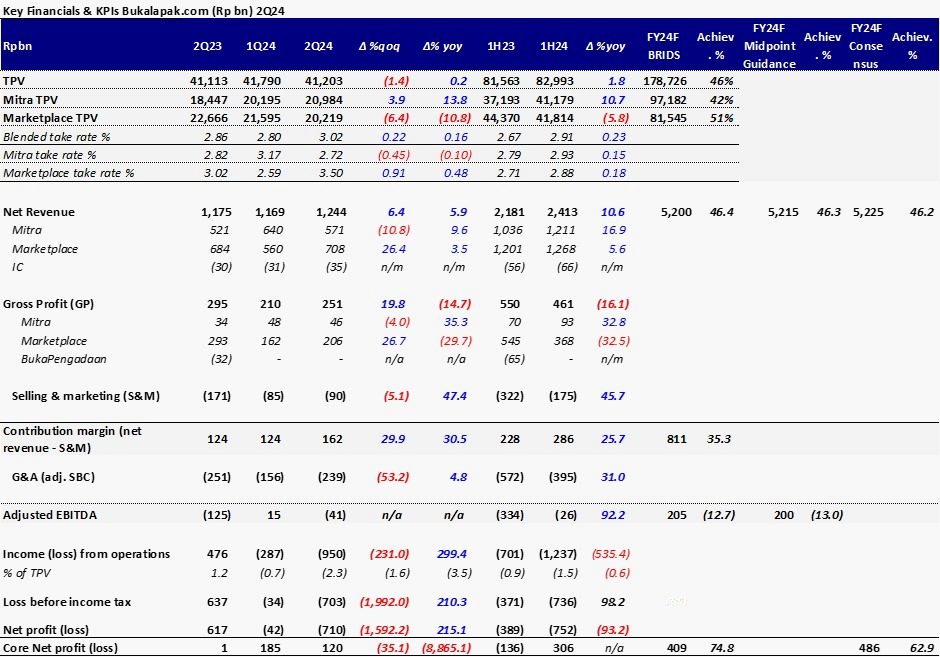This screenshot has width=940, height=657.
Task: Click the 1H24 column header
Action: (553, 46)
